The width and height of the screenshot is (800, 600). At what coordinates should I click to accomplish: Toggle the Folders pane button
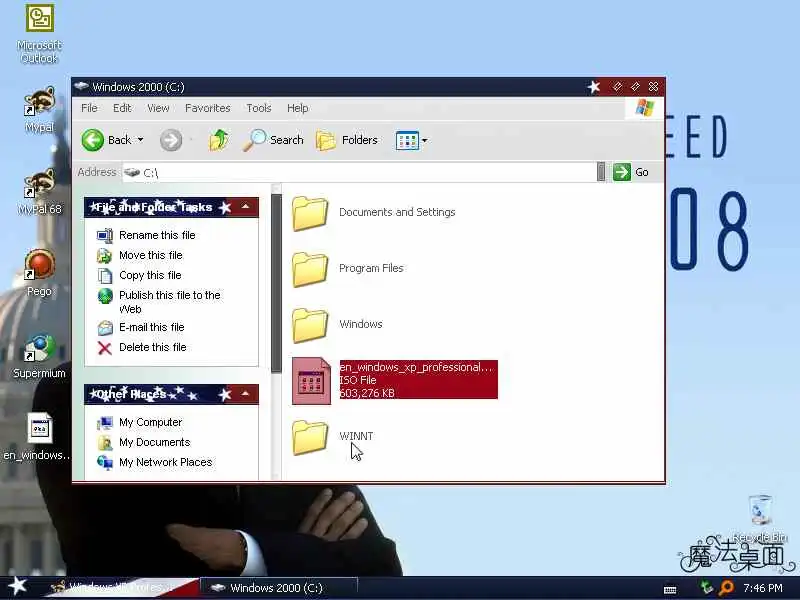coord(347,140)
